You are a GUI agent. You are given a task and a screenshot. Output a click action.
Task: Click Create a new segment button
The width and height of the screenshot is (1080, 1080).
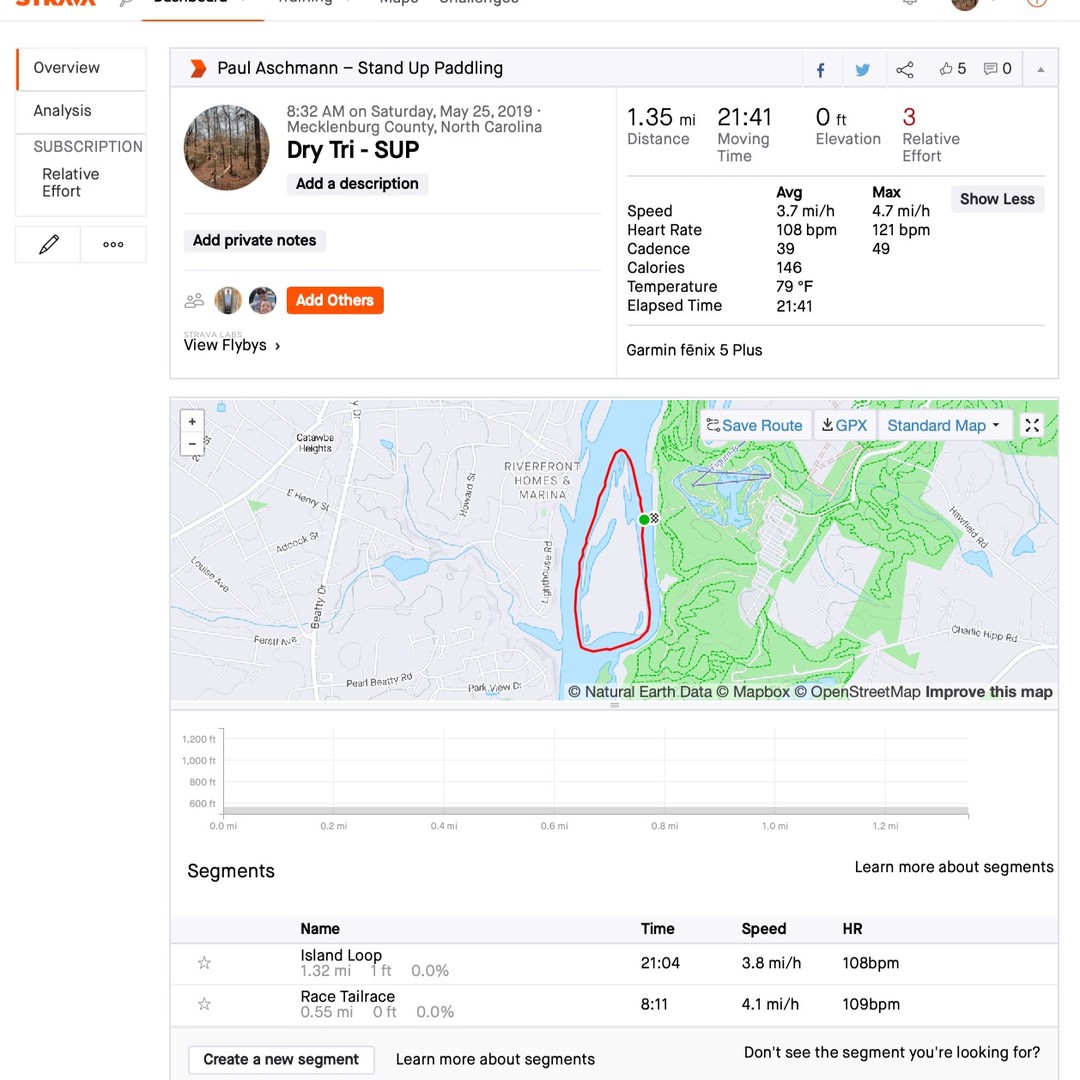pos(281,1060)
